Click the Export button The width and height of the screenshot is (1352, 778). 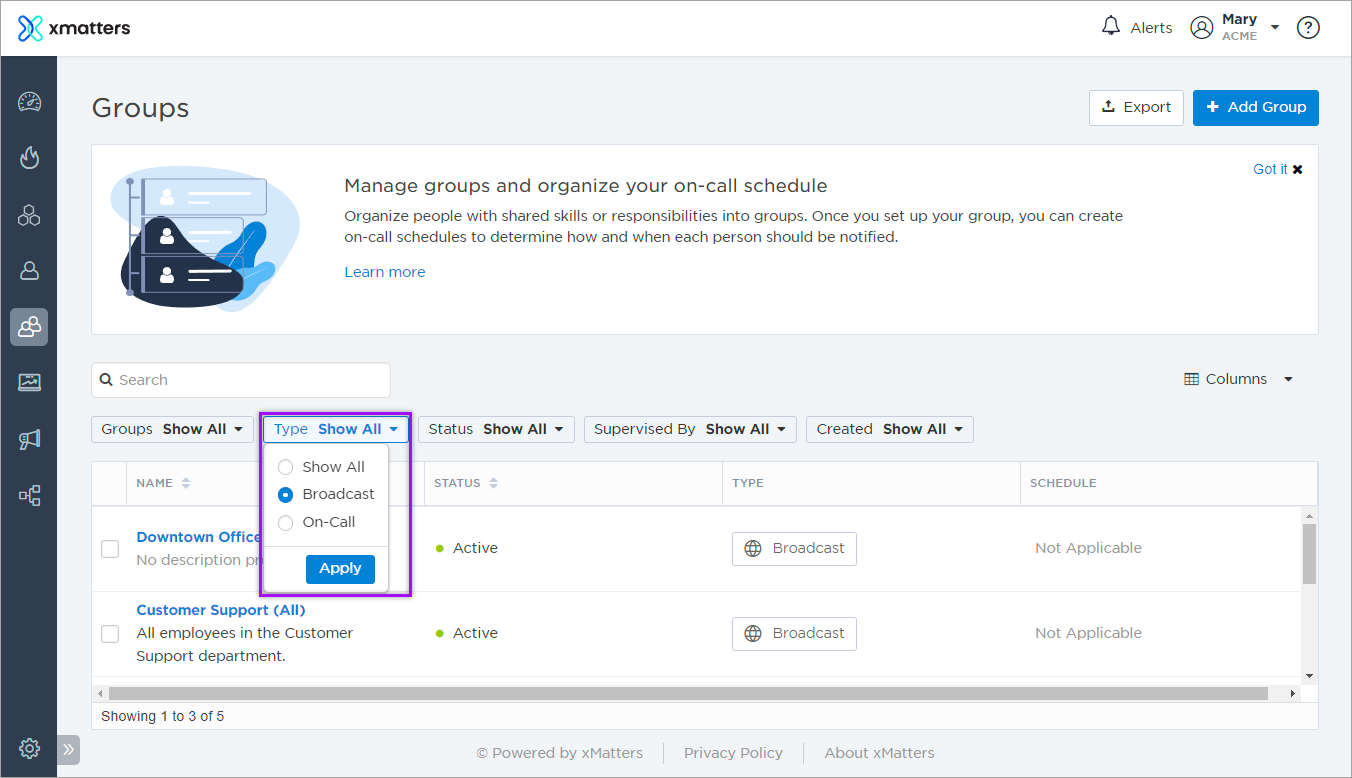tap(1136, 107)
